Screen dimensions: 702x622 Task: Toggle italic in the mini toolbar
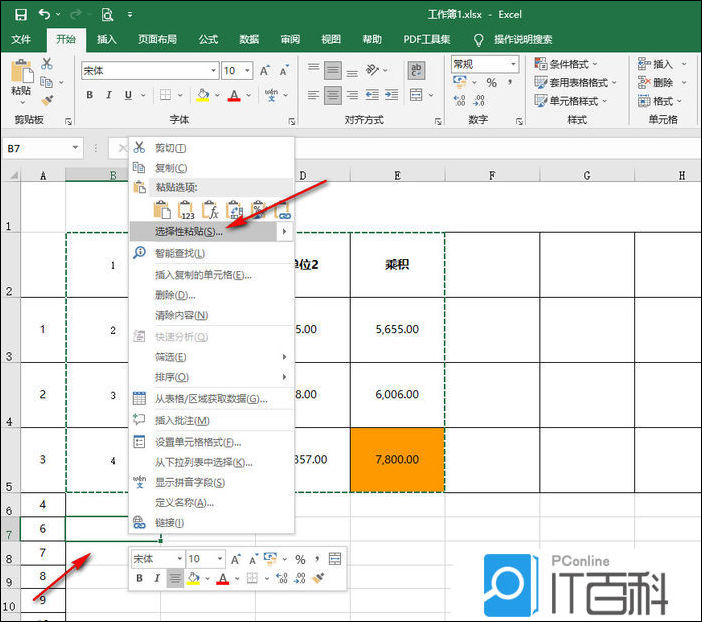(157, 578)
